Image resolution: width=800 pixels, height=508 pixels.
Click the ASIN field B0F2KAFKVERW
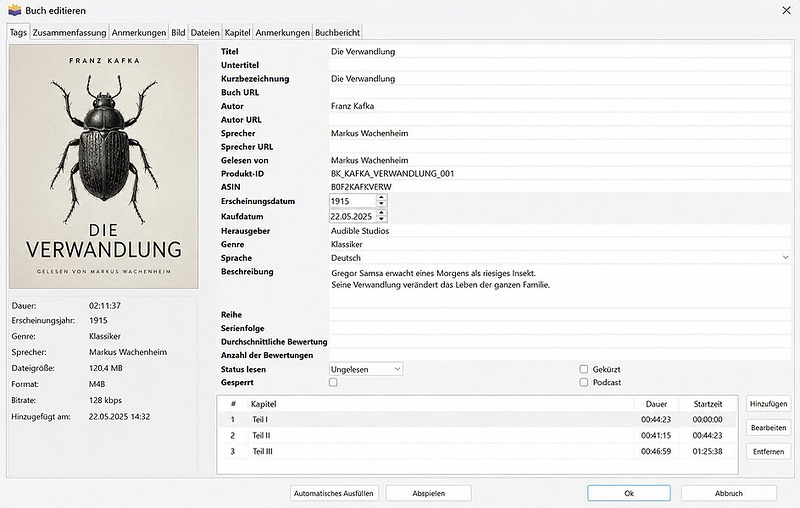tap(560, 187)
